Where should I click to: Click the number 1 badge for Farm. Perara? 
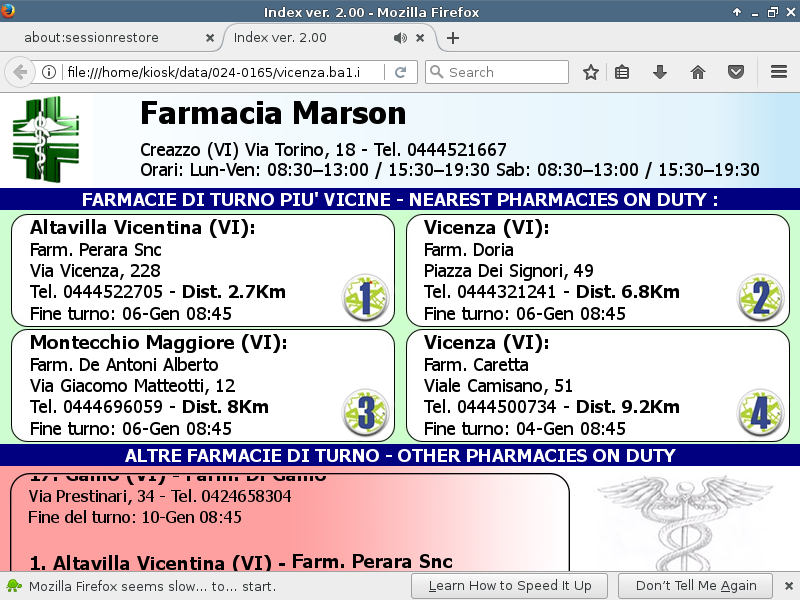(365, 297)
